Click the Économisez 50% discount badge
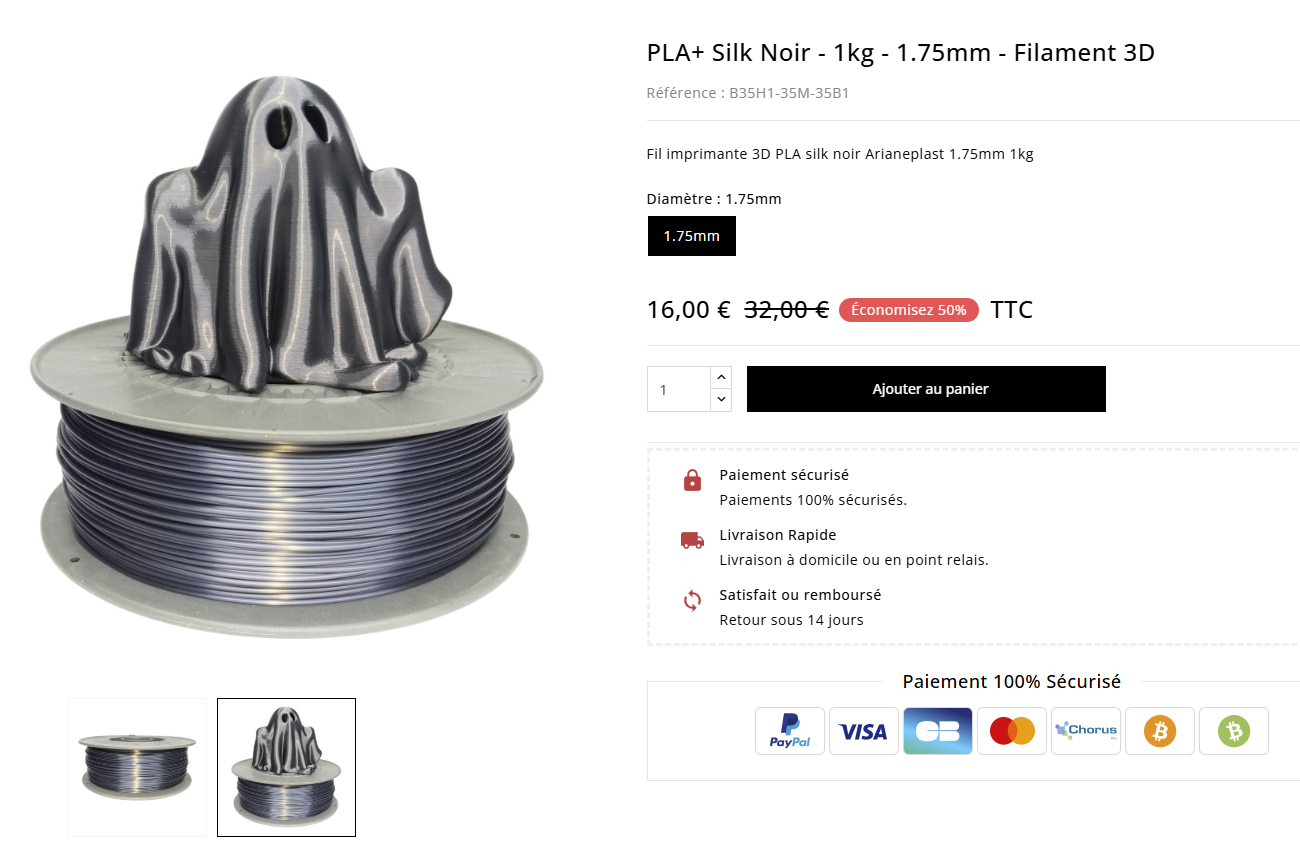1300x854 pixels. [x=909, y=310]
